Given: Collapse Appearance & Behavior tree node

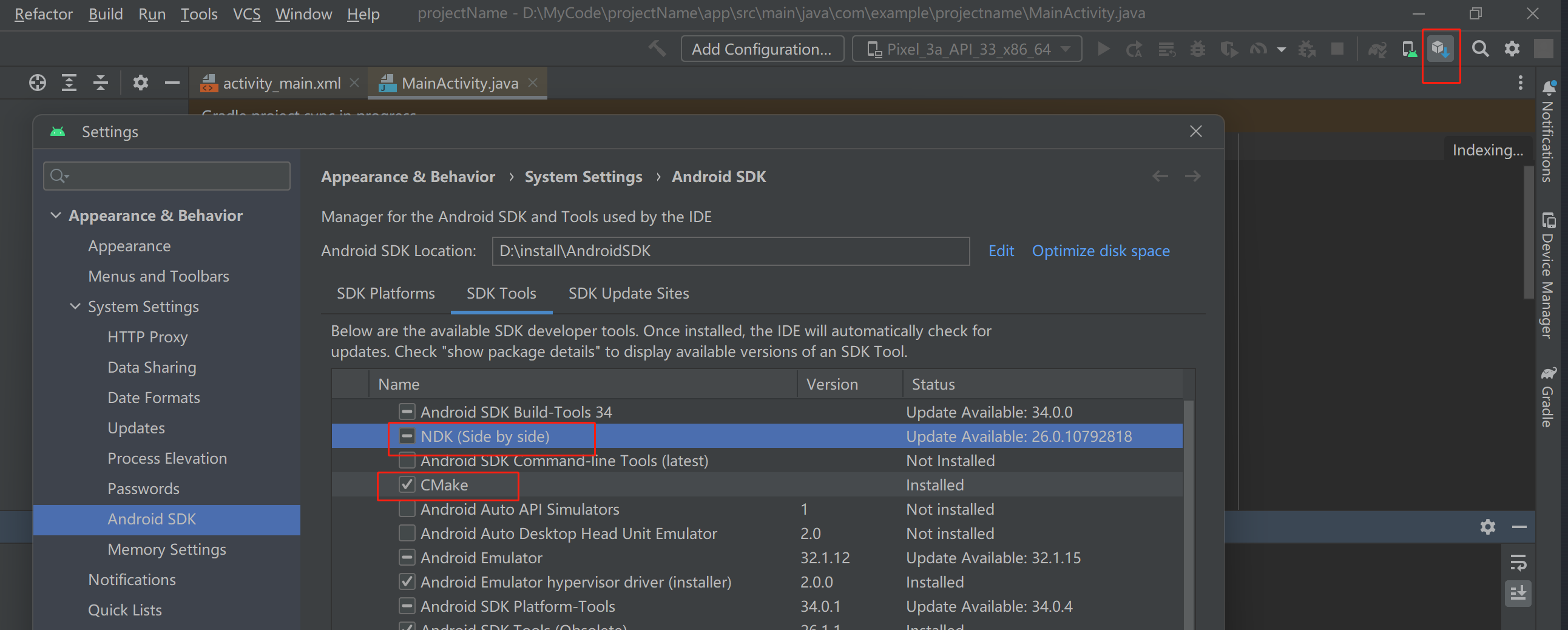Looking at the screenshot, I should tap(55, 215).
